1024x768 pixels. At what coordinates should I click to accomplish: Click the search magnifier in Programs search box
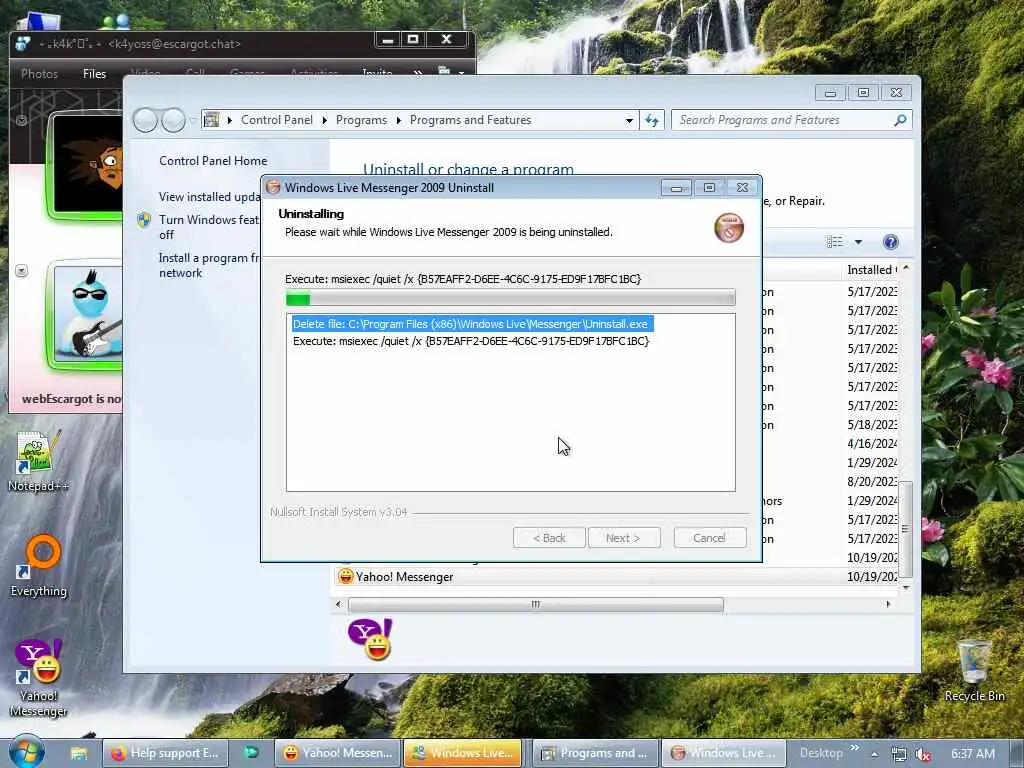900,120
